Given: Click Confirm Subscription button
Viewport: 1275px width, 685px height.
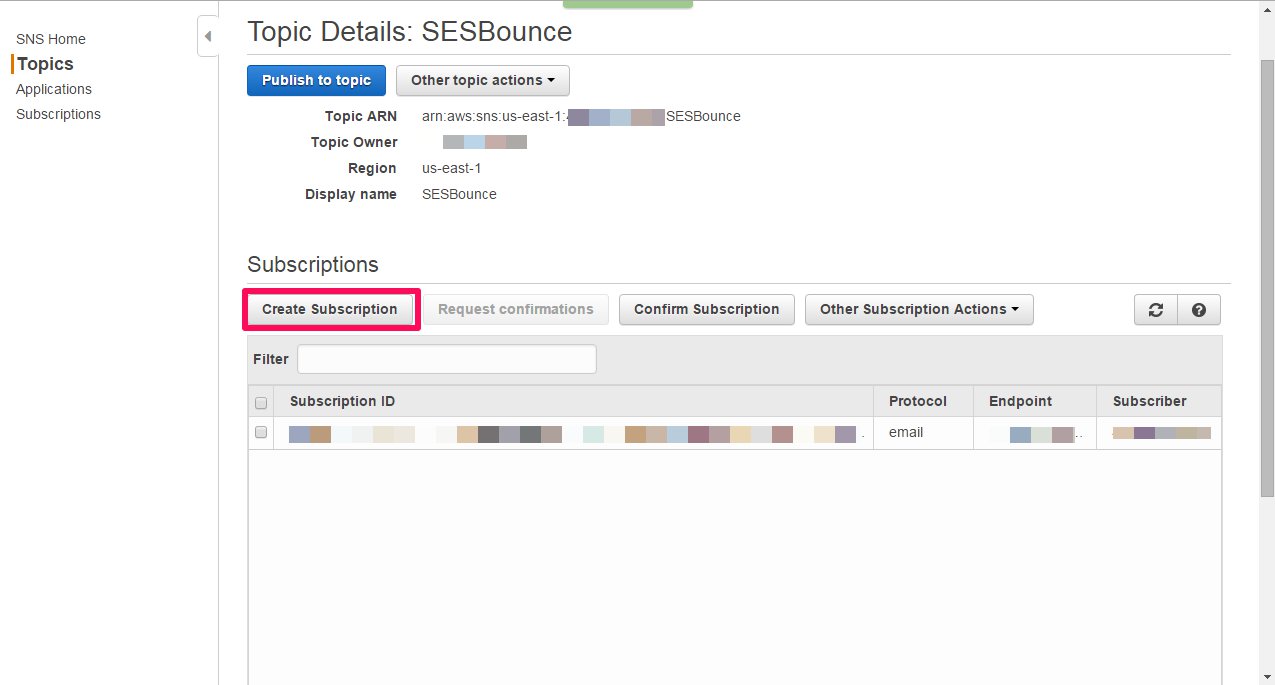Looking at the screenshot, I should coord(707,310).
